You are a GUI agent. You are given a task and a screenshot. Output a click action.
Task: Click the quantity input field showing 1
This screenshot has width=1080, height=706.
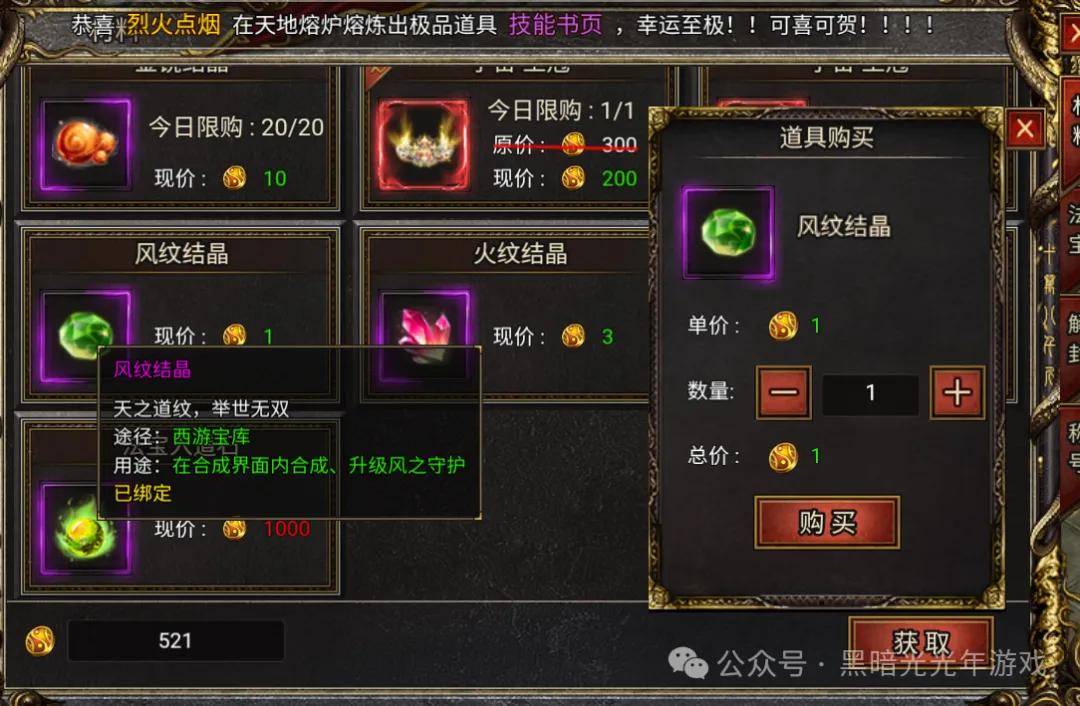(871, 393)
